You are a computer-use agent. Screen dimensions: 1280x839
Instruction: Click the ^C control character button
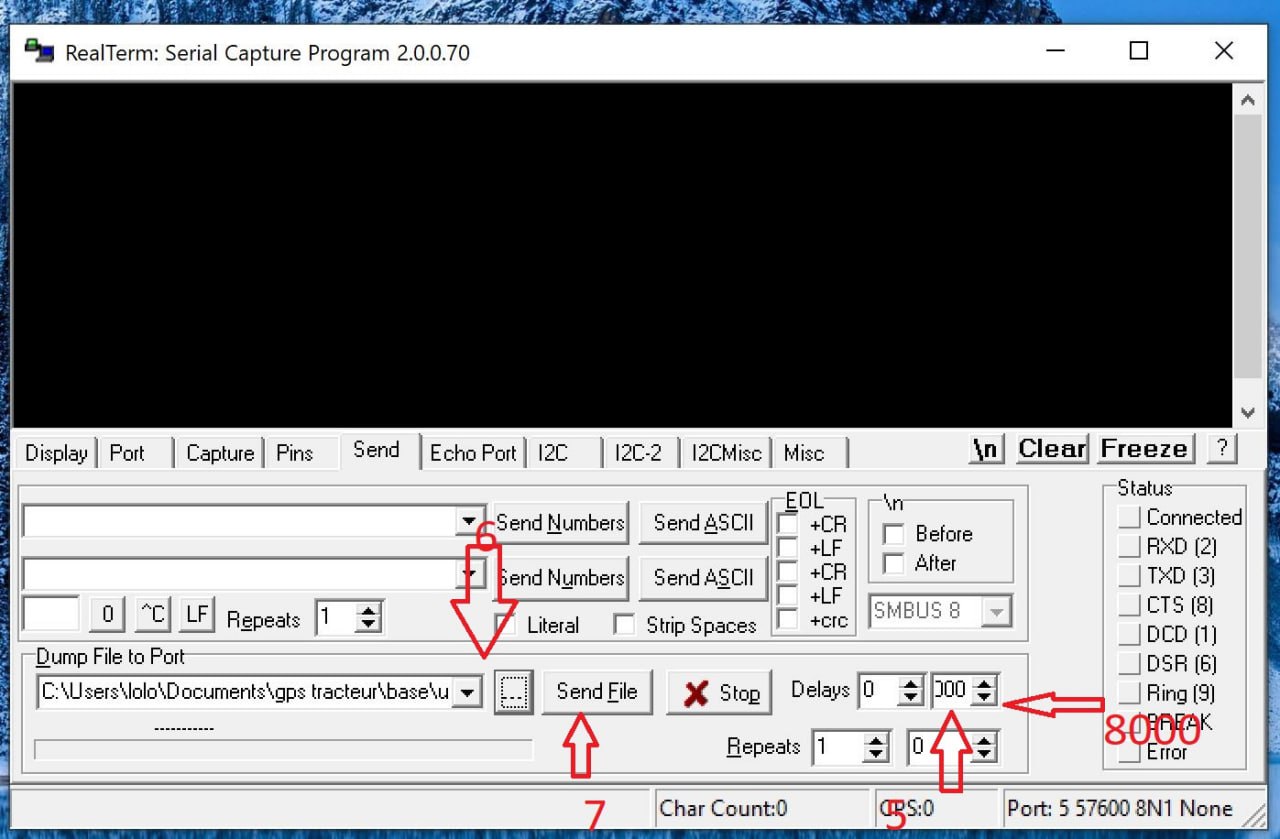153,614
